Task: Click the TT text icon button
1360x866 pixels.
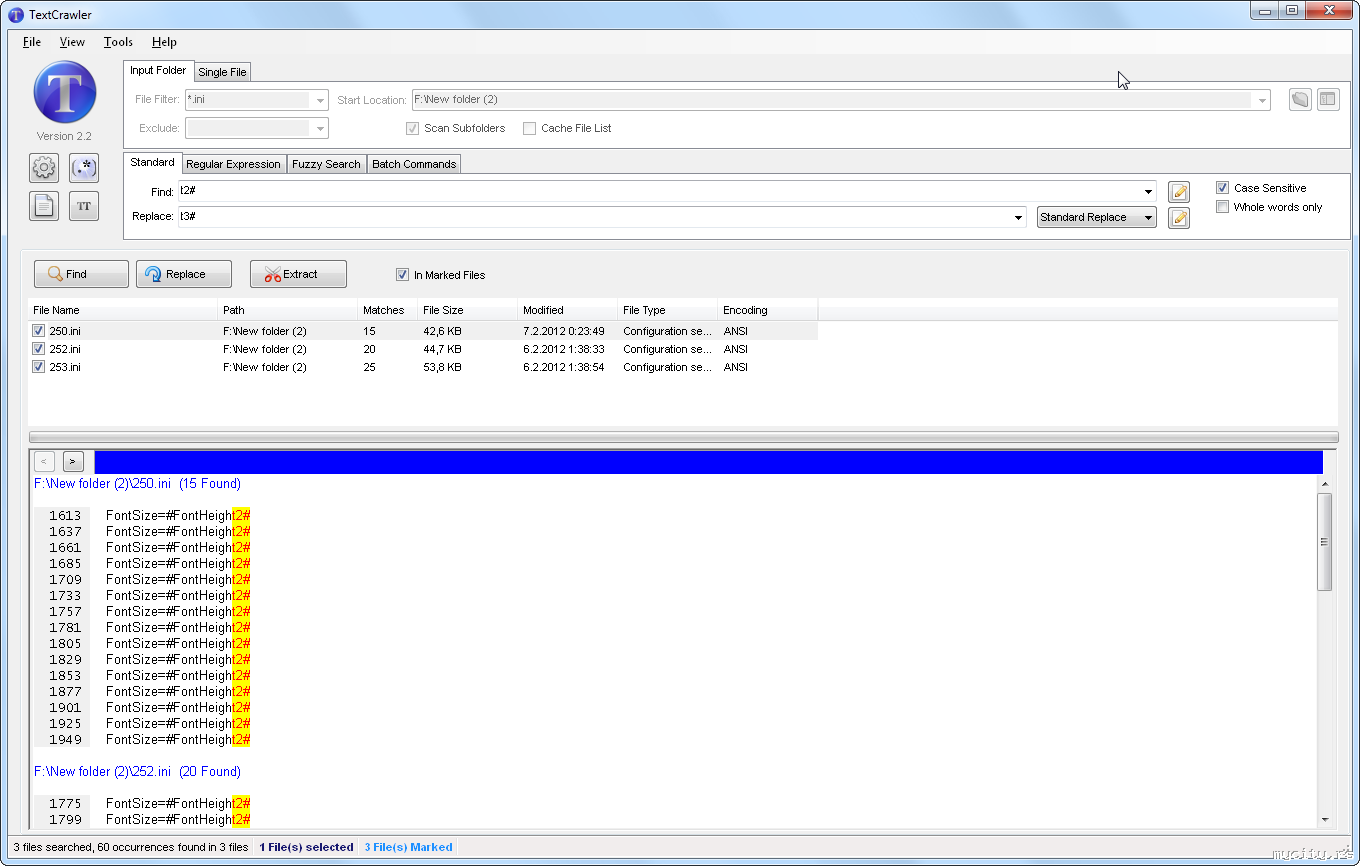Action: pyautogui.click(x=84, y=206)
